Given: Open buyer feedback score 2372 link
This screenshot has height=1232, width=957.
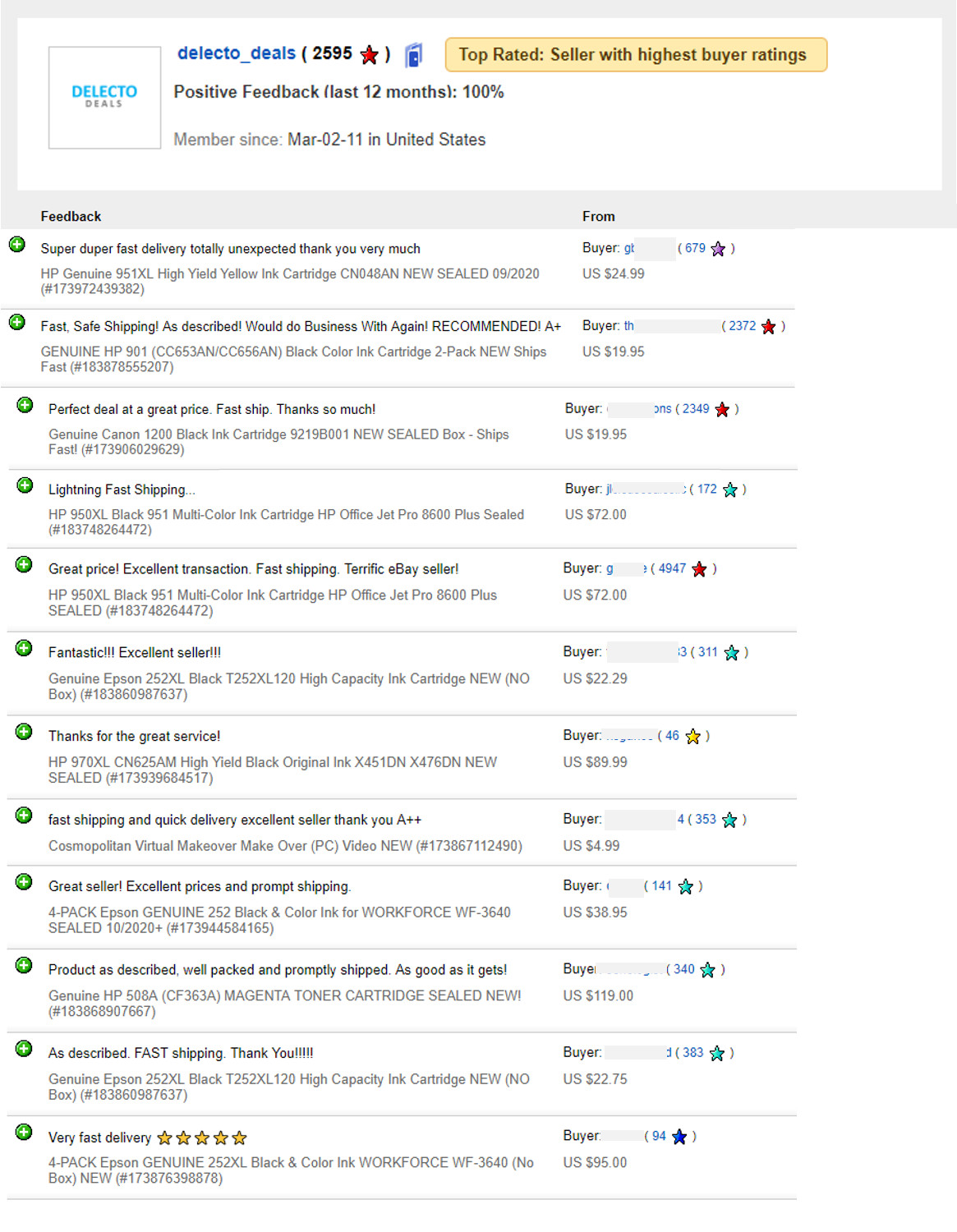Looking at the screenshot, I should click(x=742, y=326).
